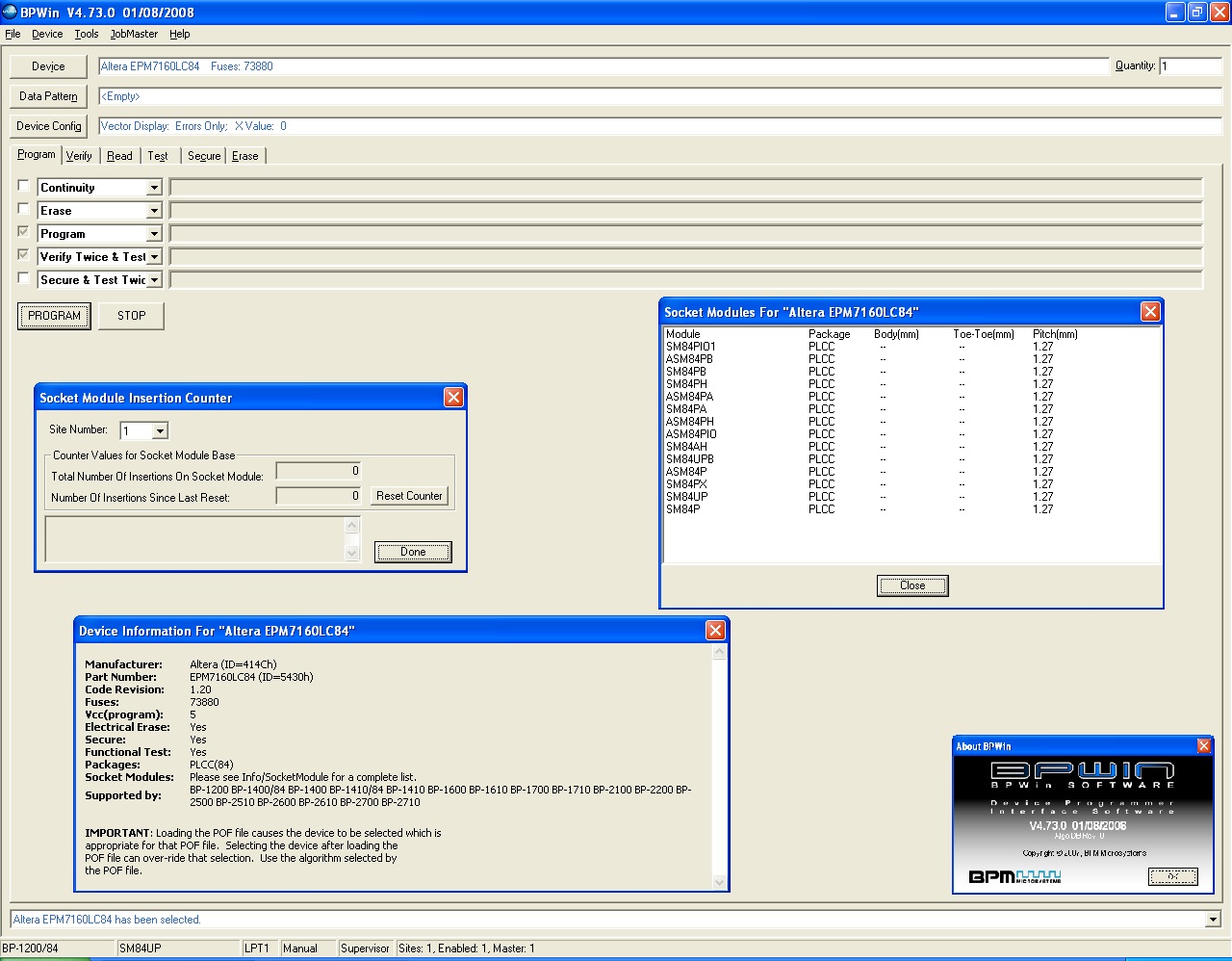Click the BP-1200/84 status bar entry
Viewport: 1232px width, 961px height.
point(58,948)
